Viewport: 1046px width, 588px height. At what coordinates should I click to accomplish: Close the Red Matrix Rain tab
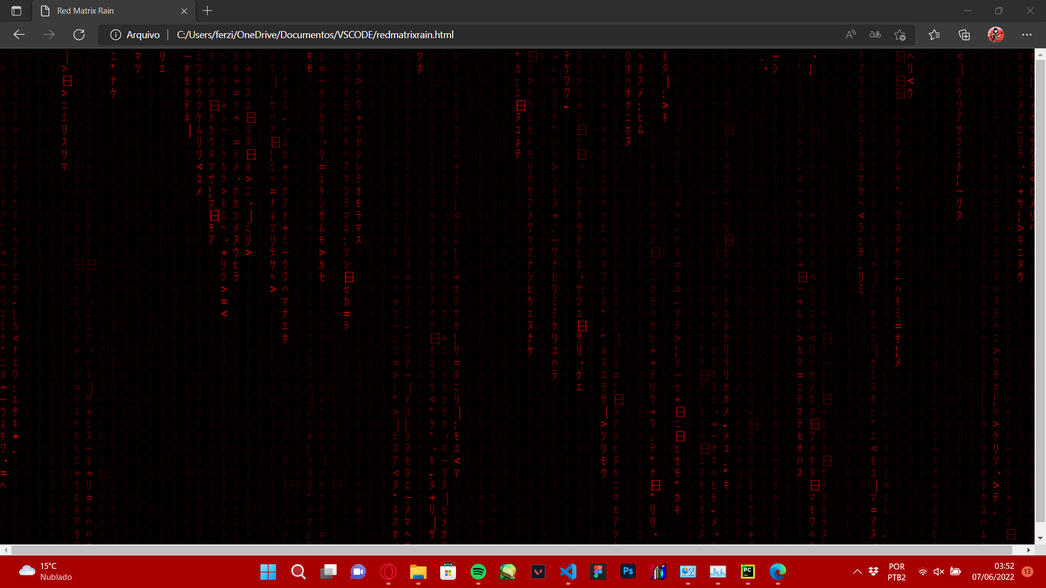pos(184,11)
